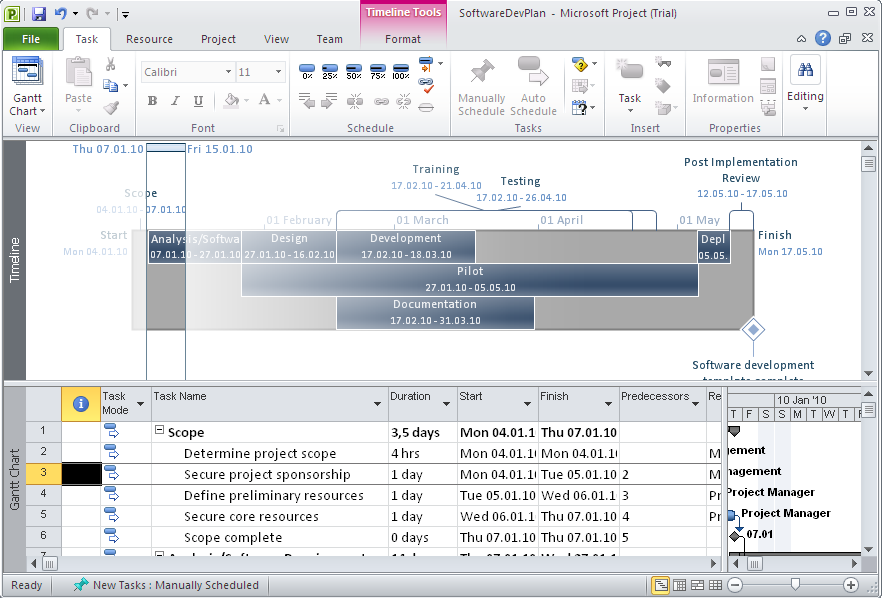Click Mark on Track icon
882x598 pixels.
coord(426,64)
